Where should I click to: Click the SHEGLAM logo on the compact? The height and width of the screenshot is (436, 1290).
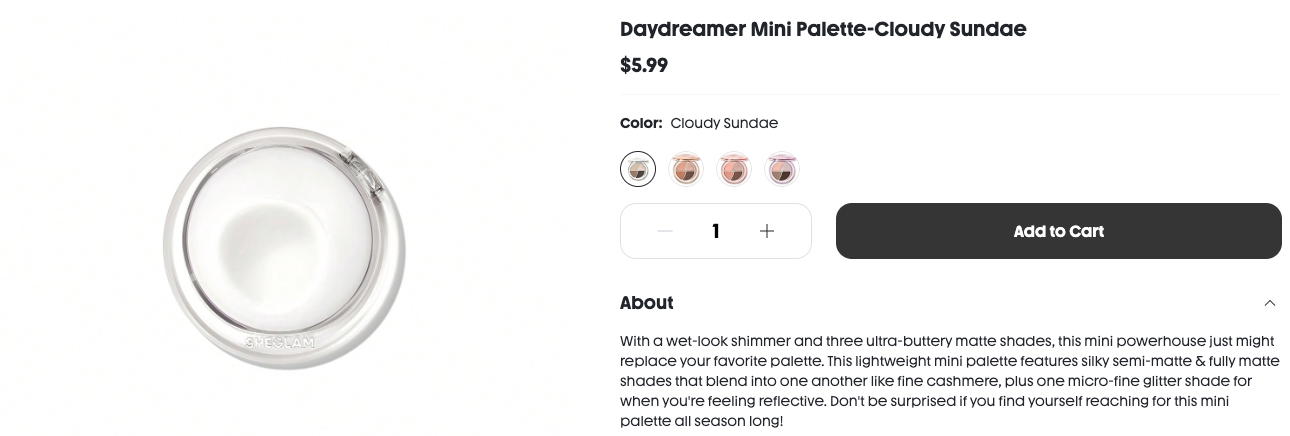[x=280, y=343]
